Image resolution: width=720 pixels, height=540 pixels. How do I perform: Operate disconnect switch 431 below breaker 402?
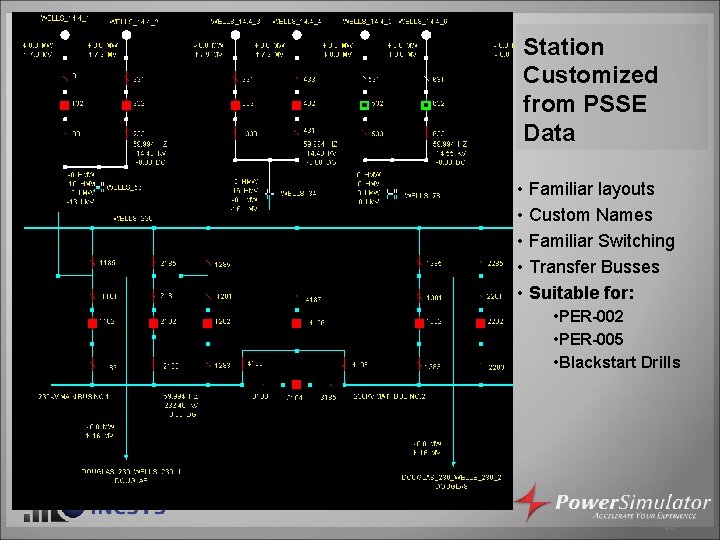coord(297,132)
